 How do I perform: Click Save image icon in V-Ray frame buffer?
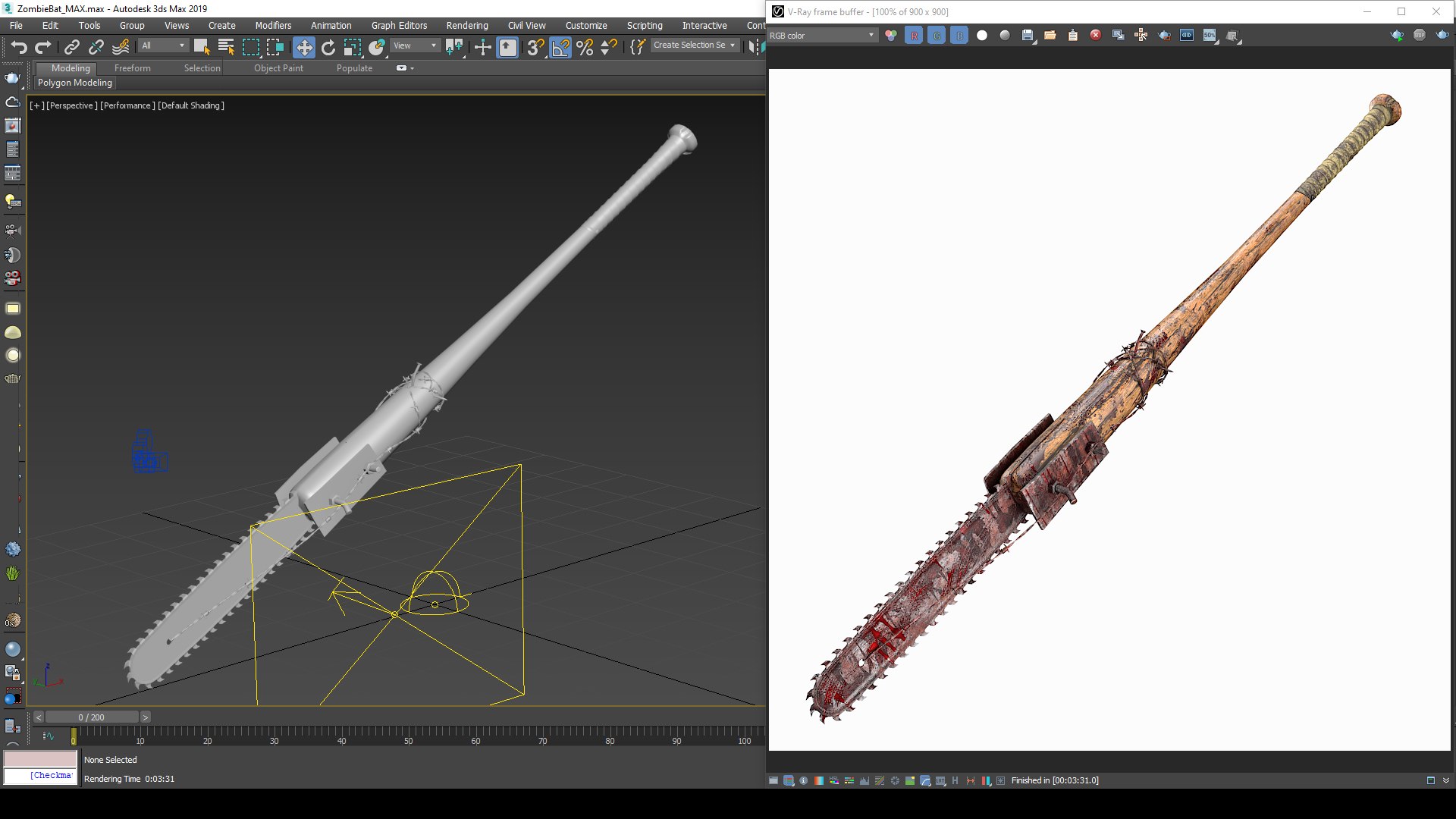[x=1028, y=36]
